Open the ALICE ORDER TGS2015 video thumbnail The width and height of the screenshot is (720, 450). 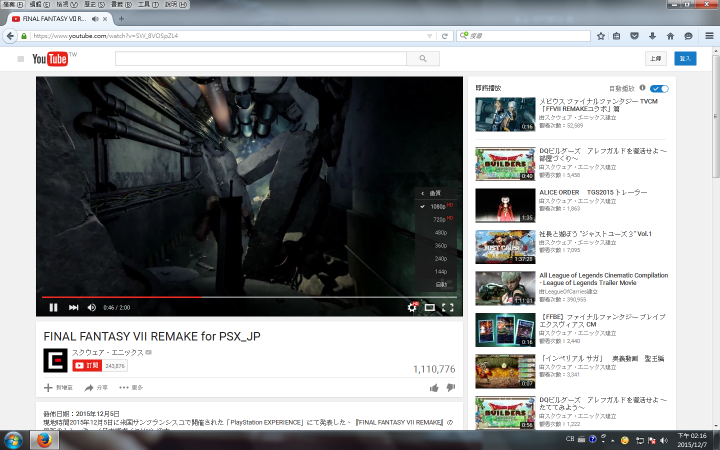coord(505,205)
